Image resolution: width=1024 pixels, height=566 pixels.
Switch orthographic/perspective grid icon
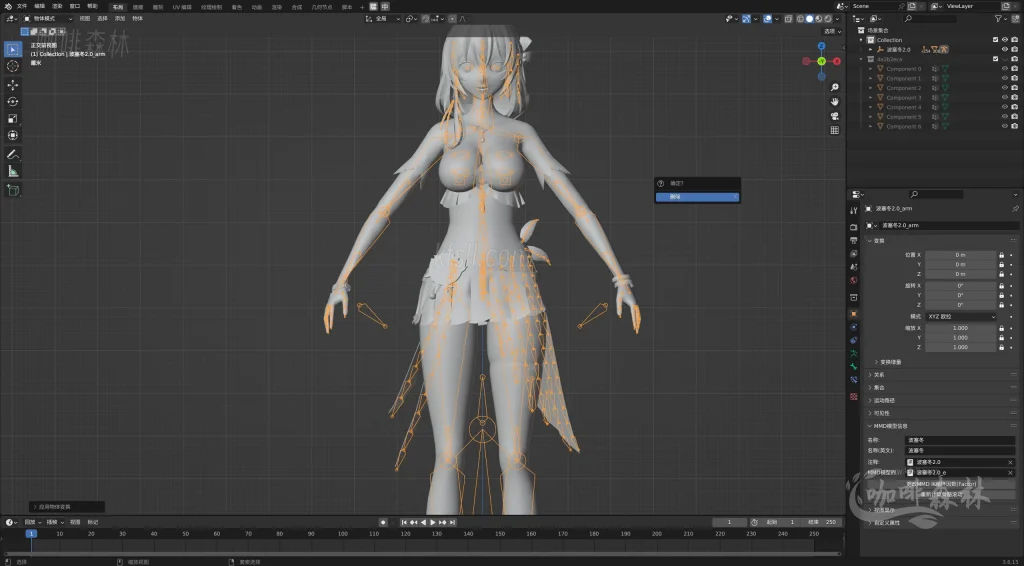click(835, 131)
